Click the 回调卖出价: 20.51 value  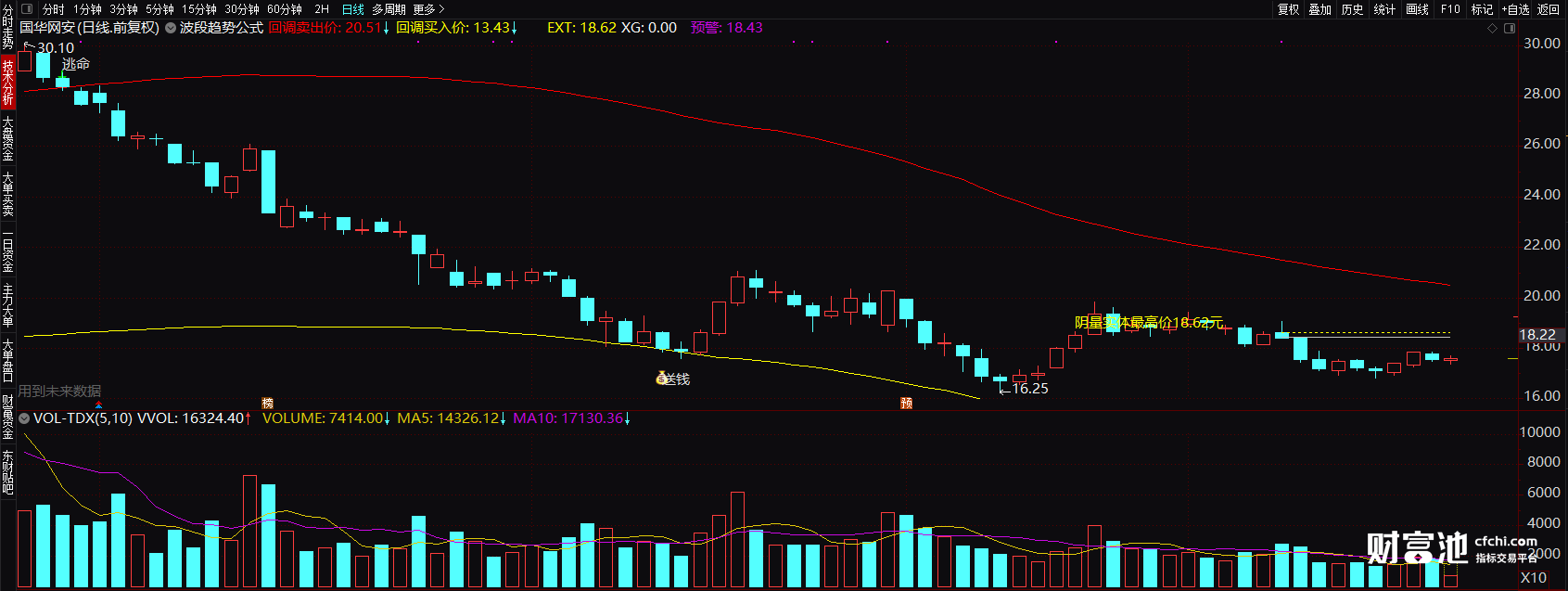[329, 28]
